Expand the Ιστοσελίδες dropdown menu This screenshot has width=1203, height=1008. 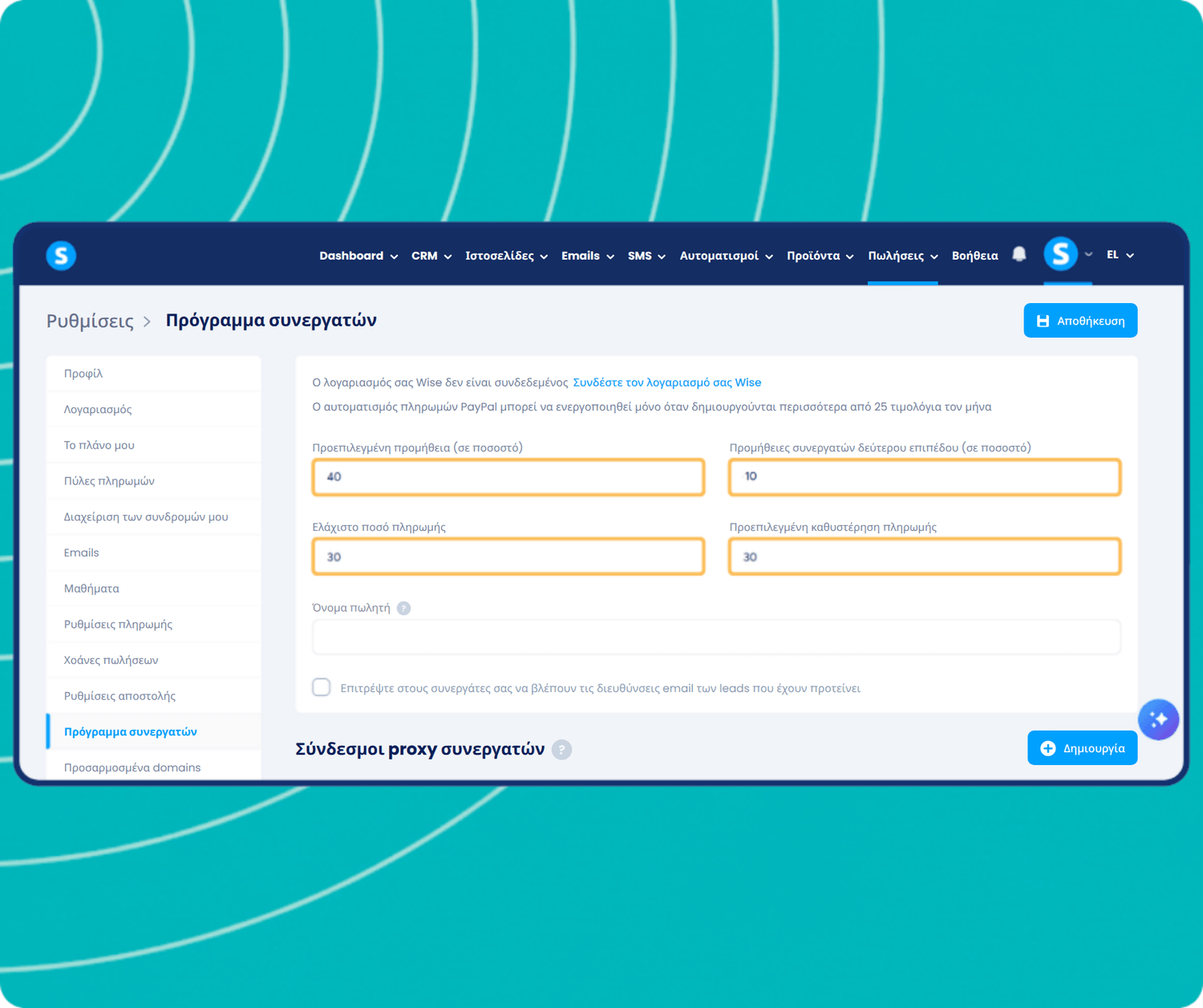pyautogui.click(x=507, y=256)
